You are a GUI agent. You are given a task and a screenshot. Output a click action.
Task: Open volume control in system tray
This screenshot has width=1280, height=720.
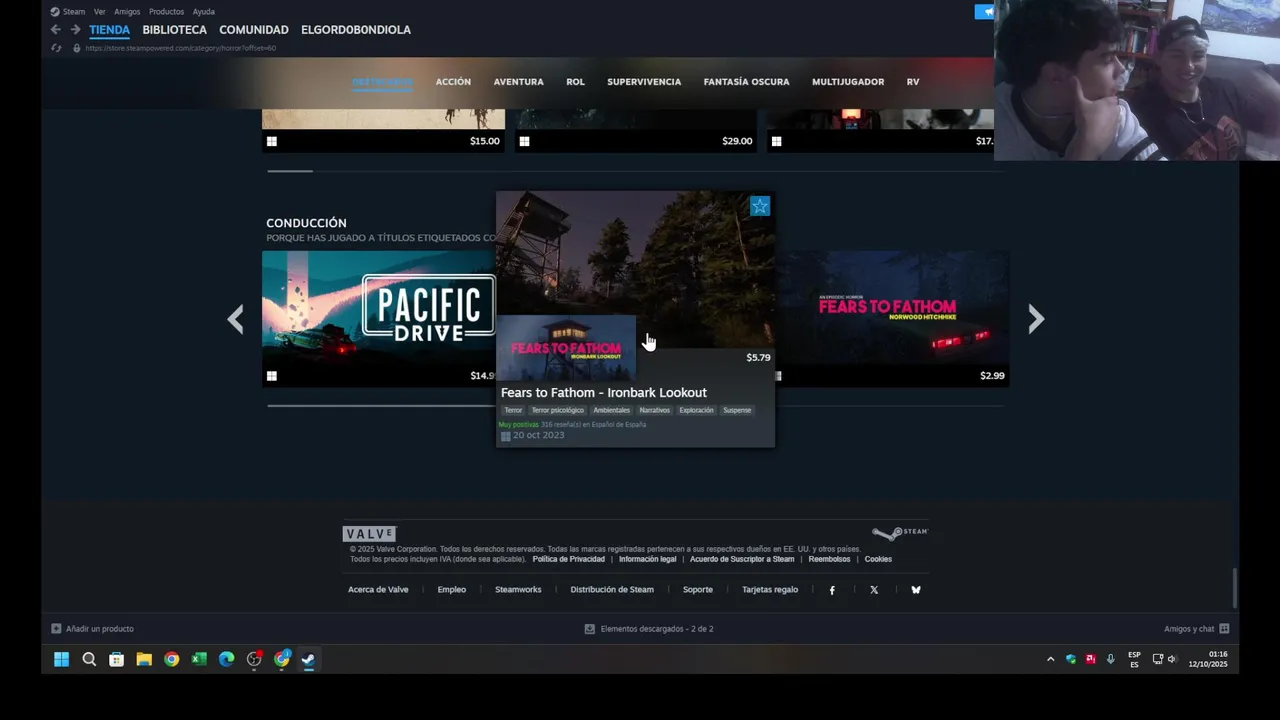[1172, 659]
